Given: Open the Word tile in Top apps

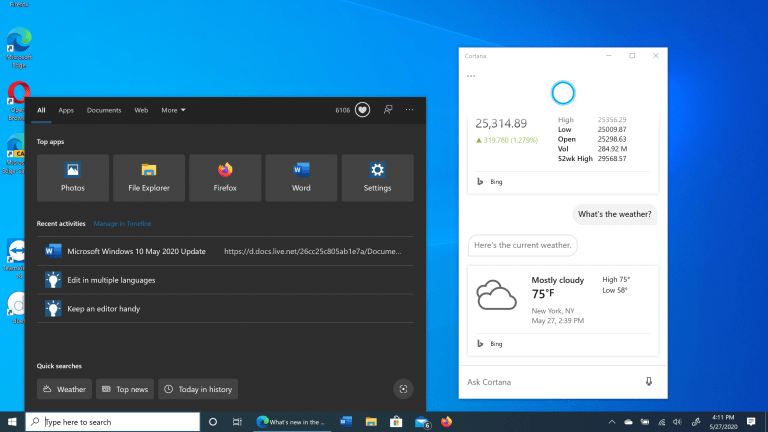Looking at the screenshot, I should [301, 178].
